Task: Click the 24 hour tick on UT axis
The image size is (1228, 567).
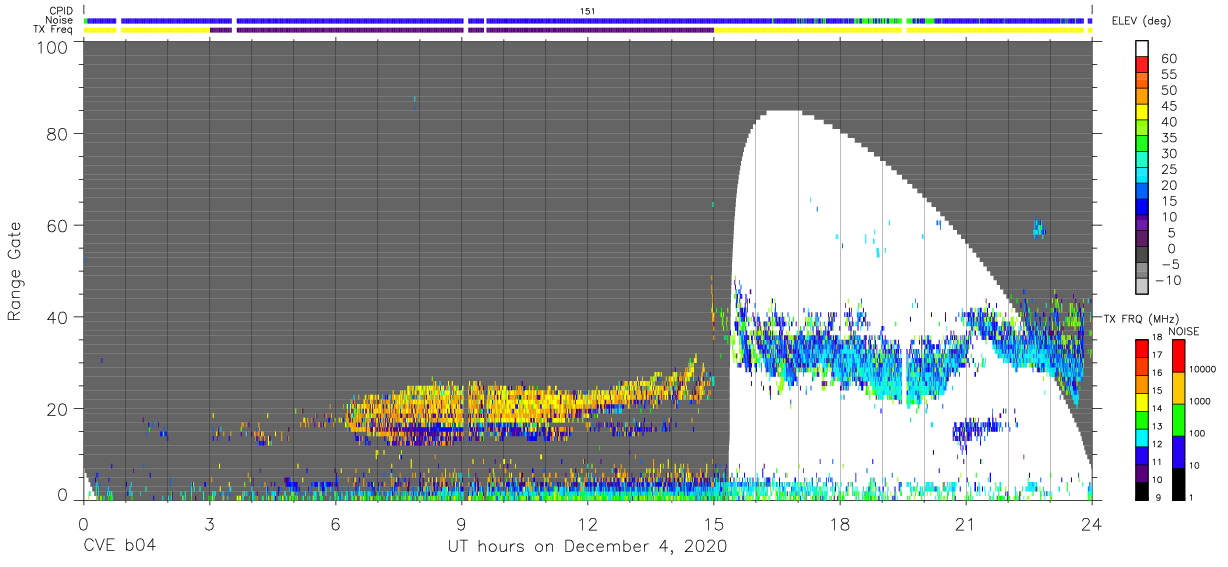Action: click(x=1092, y=523)
